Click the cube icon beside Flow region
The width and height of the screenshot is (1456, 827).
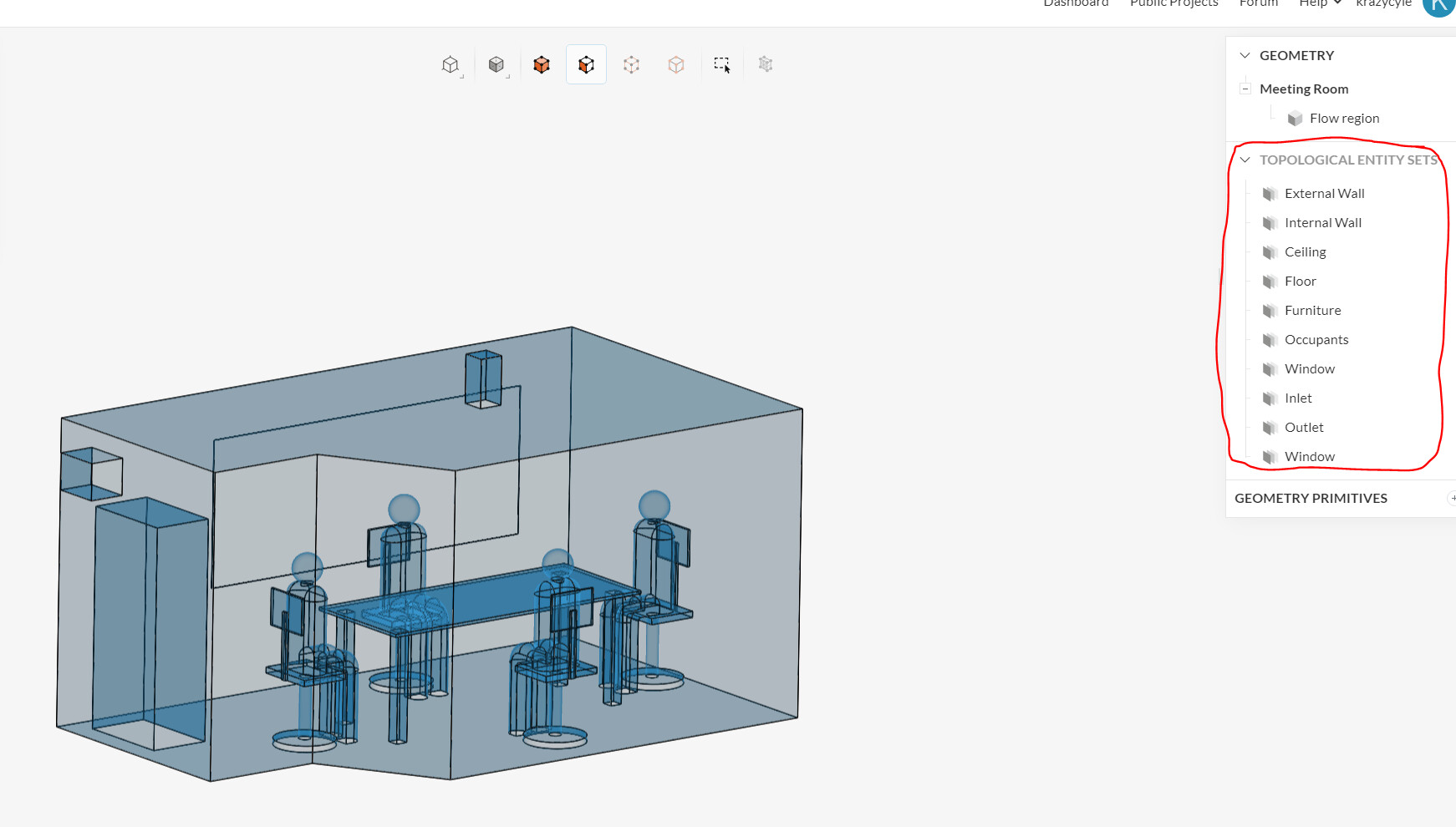(x=1296, y=119)
